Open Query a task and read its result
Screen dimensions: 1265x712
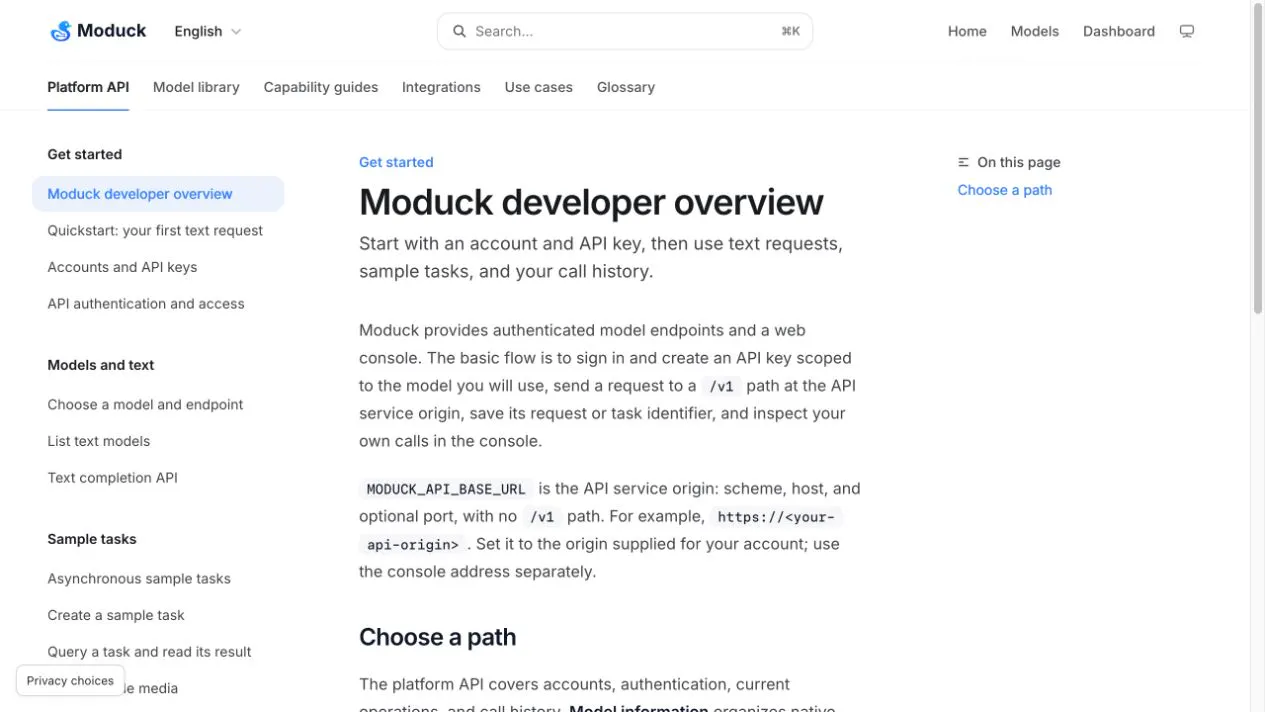[x=149, y=651]
